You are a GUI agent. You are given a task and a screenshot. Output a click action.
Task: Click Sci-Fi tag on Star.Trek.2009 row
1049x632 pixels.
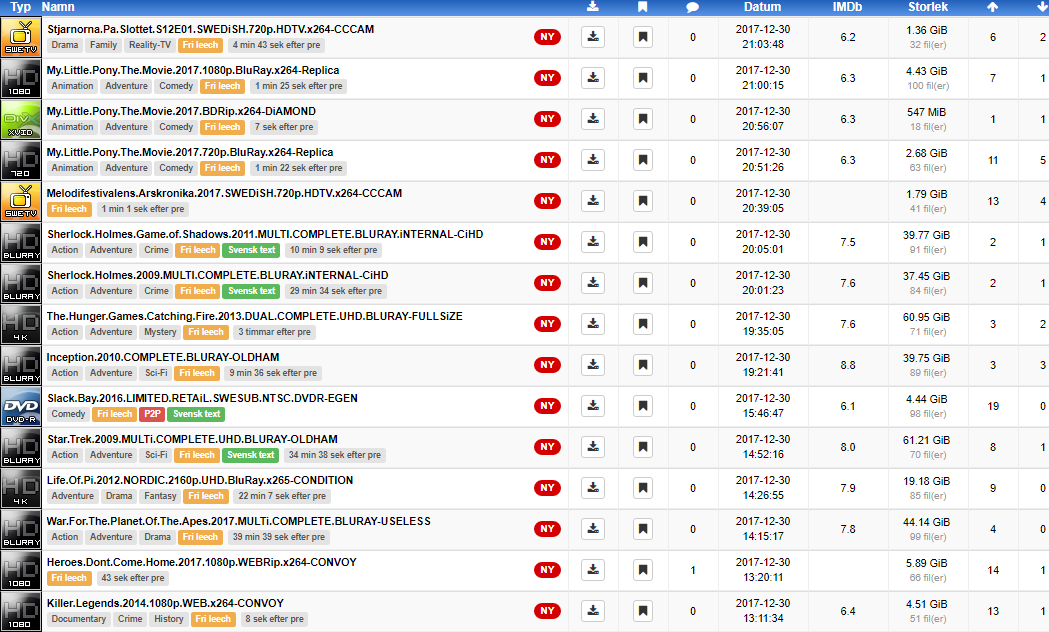point(156,455)
